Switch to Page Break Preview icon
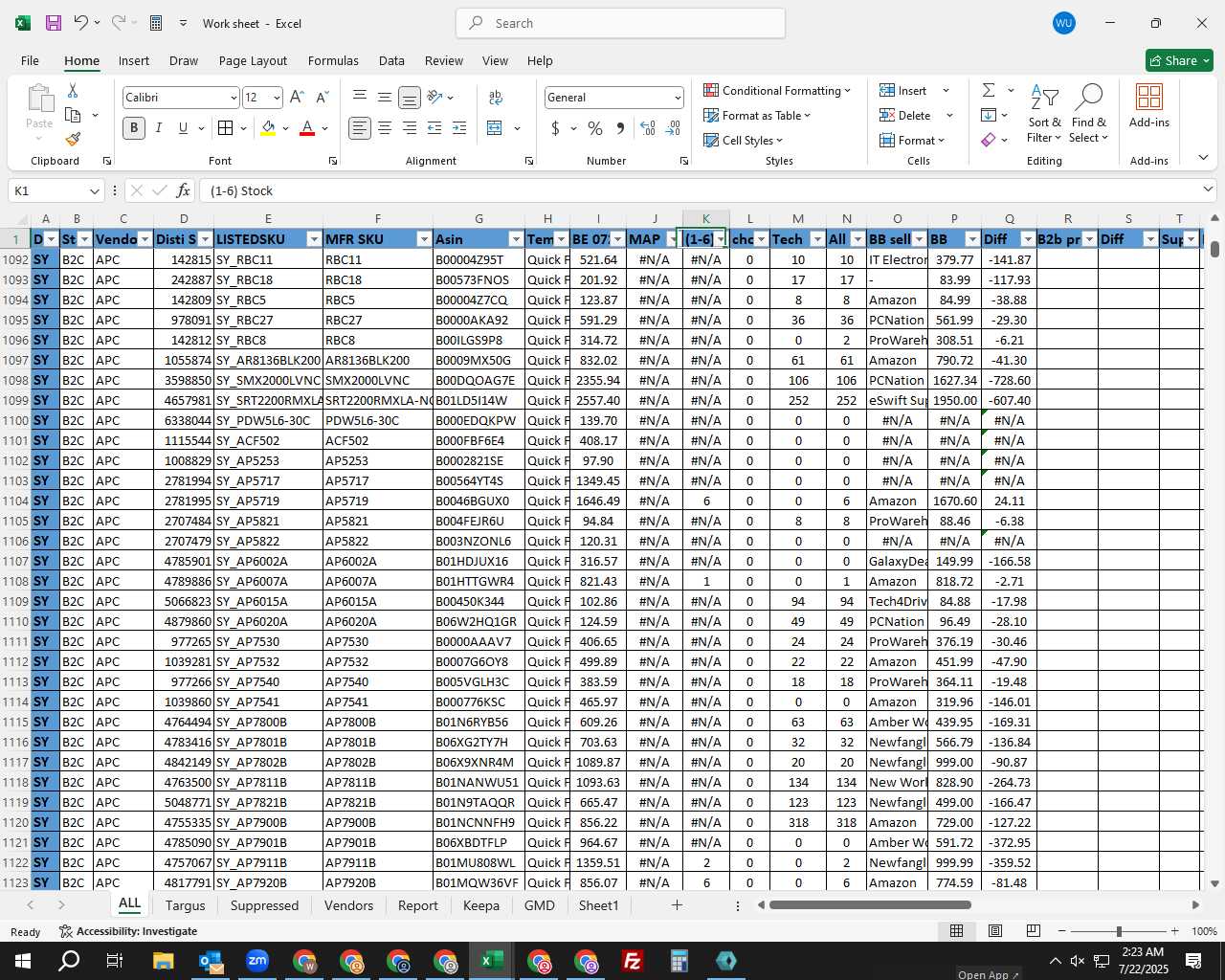 click(x=1033, y=930)
